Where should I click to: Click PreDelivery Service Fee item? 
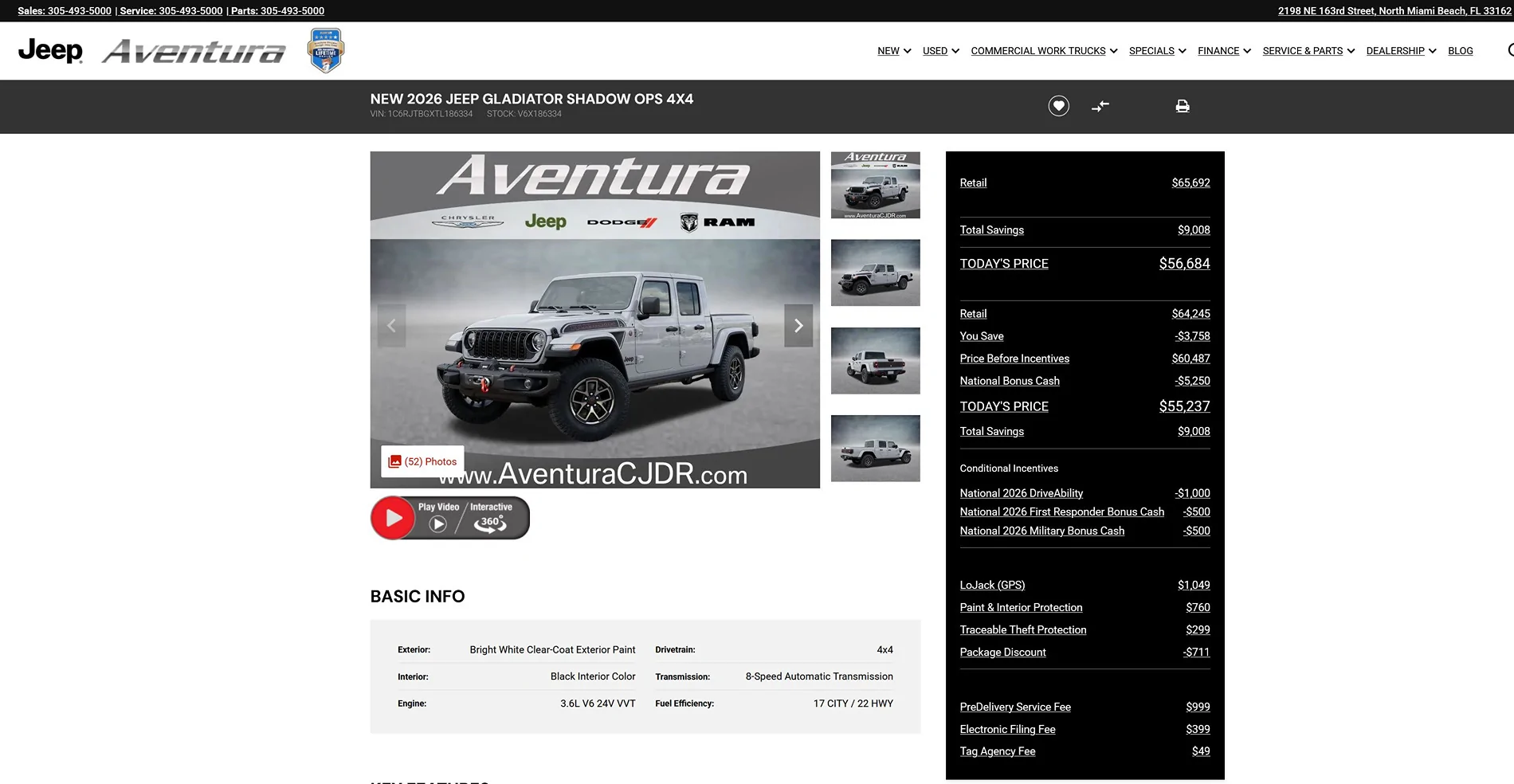click(x=1085, y=707)
